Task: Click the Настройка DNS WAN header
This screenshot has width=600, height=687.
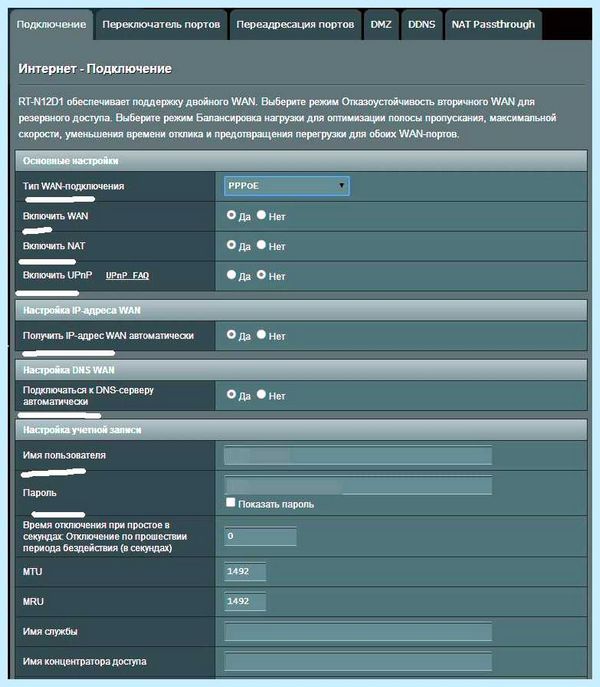Action: (301, 370)
